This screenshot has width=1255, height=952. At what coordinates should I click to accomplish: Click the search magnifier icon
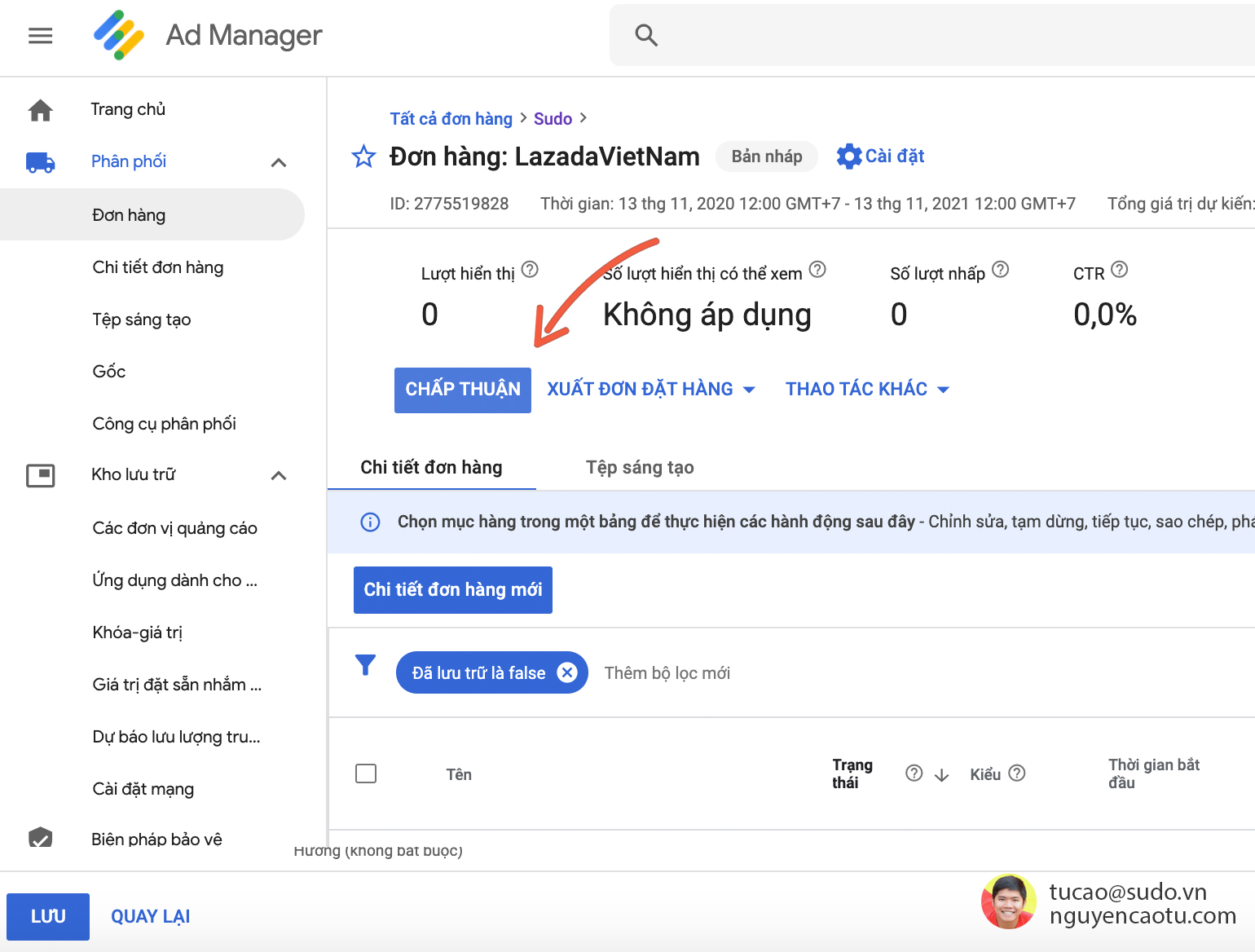pyautogui.click(x=645, y=35)
